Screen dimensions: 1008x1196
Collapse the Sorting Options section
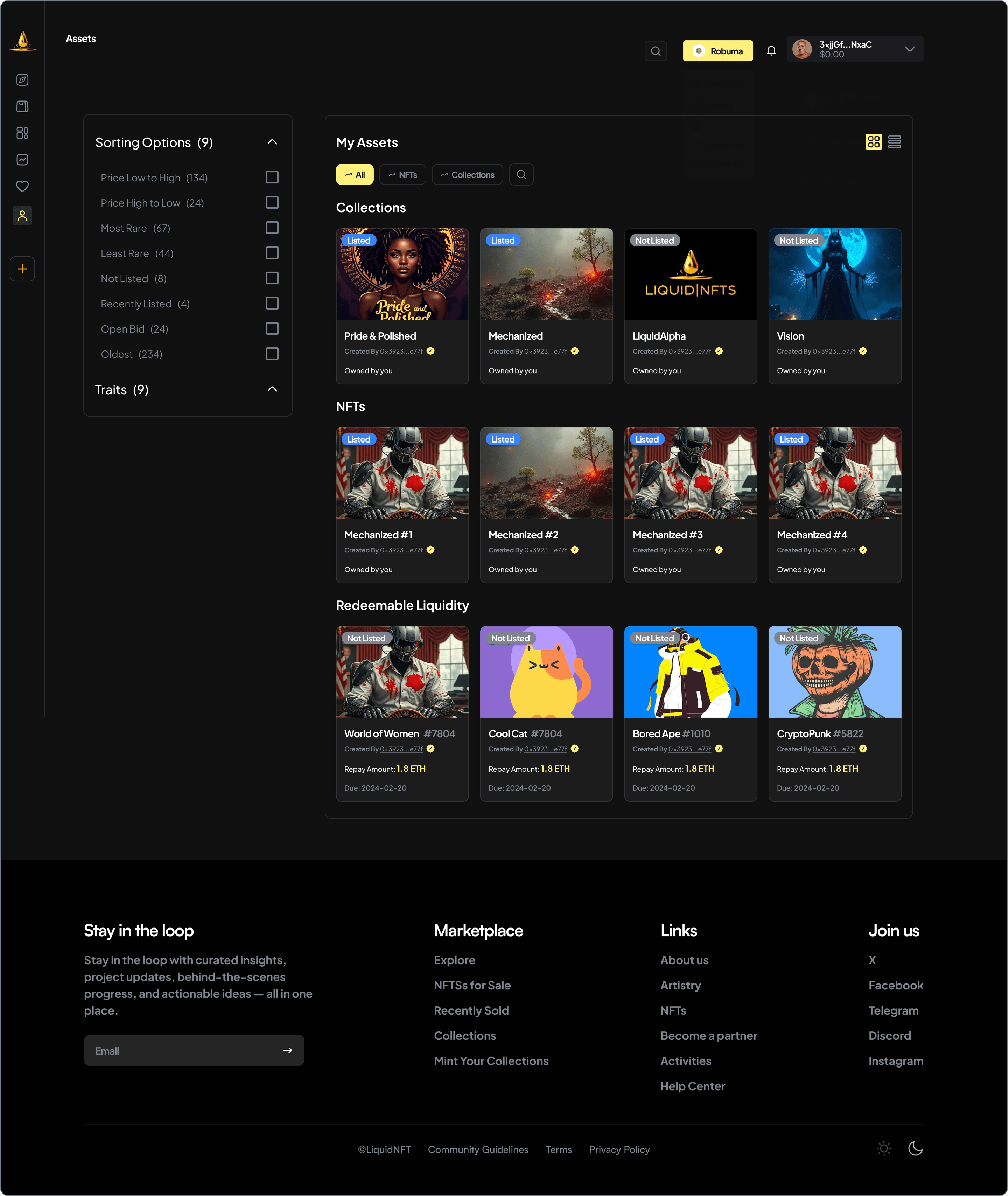[x=272, y=142]
